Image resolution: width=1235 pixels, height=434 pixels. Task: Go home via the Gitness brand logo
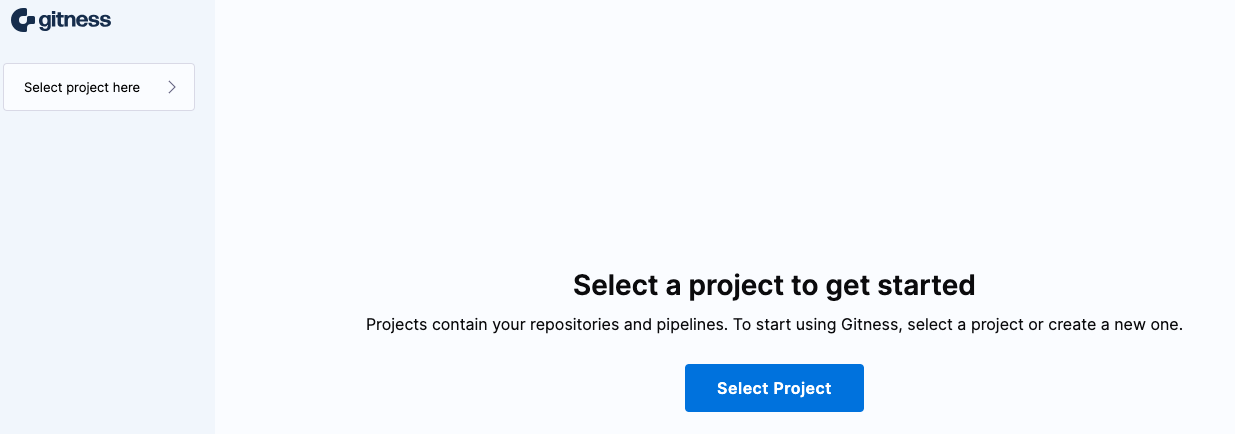[60, 20]
